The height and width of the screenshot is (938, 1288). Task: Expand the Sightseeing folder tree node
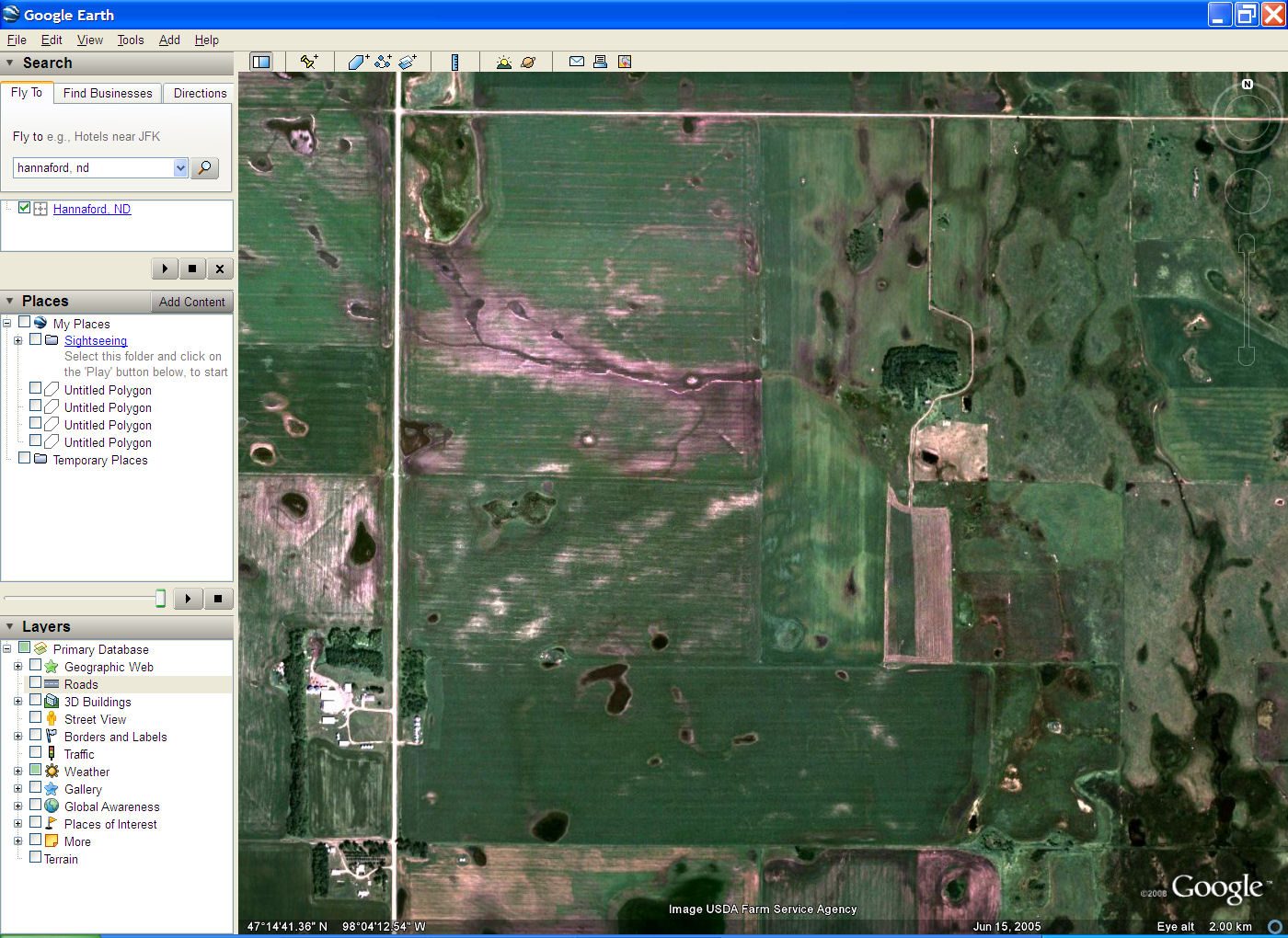tap(17, 340)
